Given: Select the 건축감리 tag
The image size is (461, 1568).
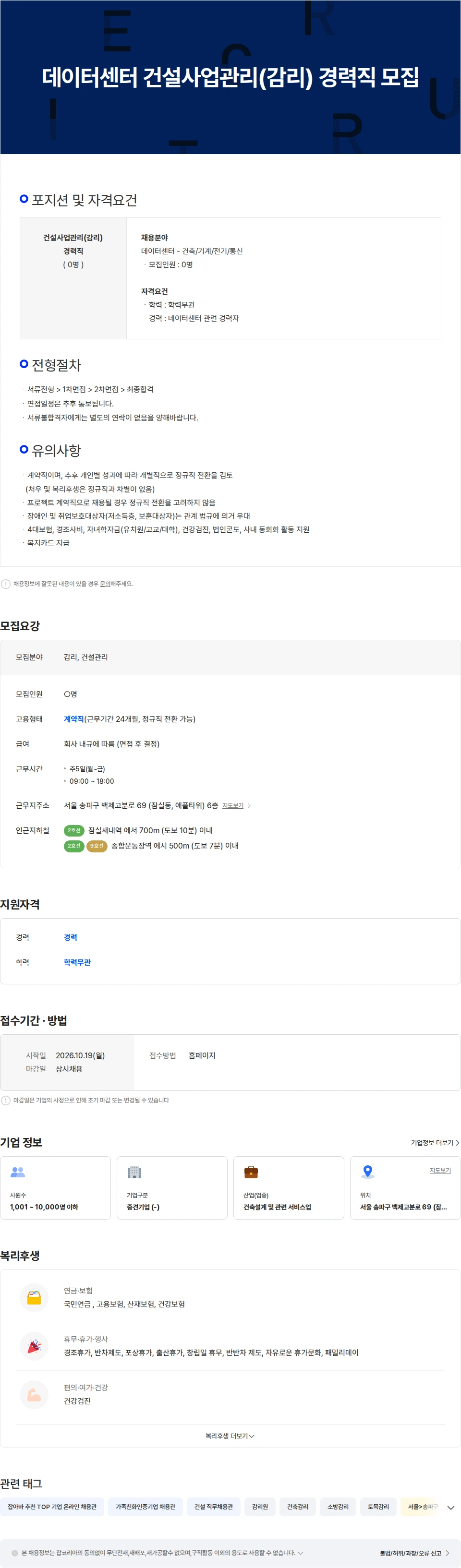Looking at the screenshot, I should pyautogui.click(x=298, y=1507).
